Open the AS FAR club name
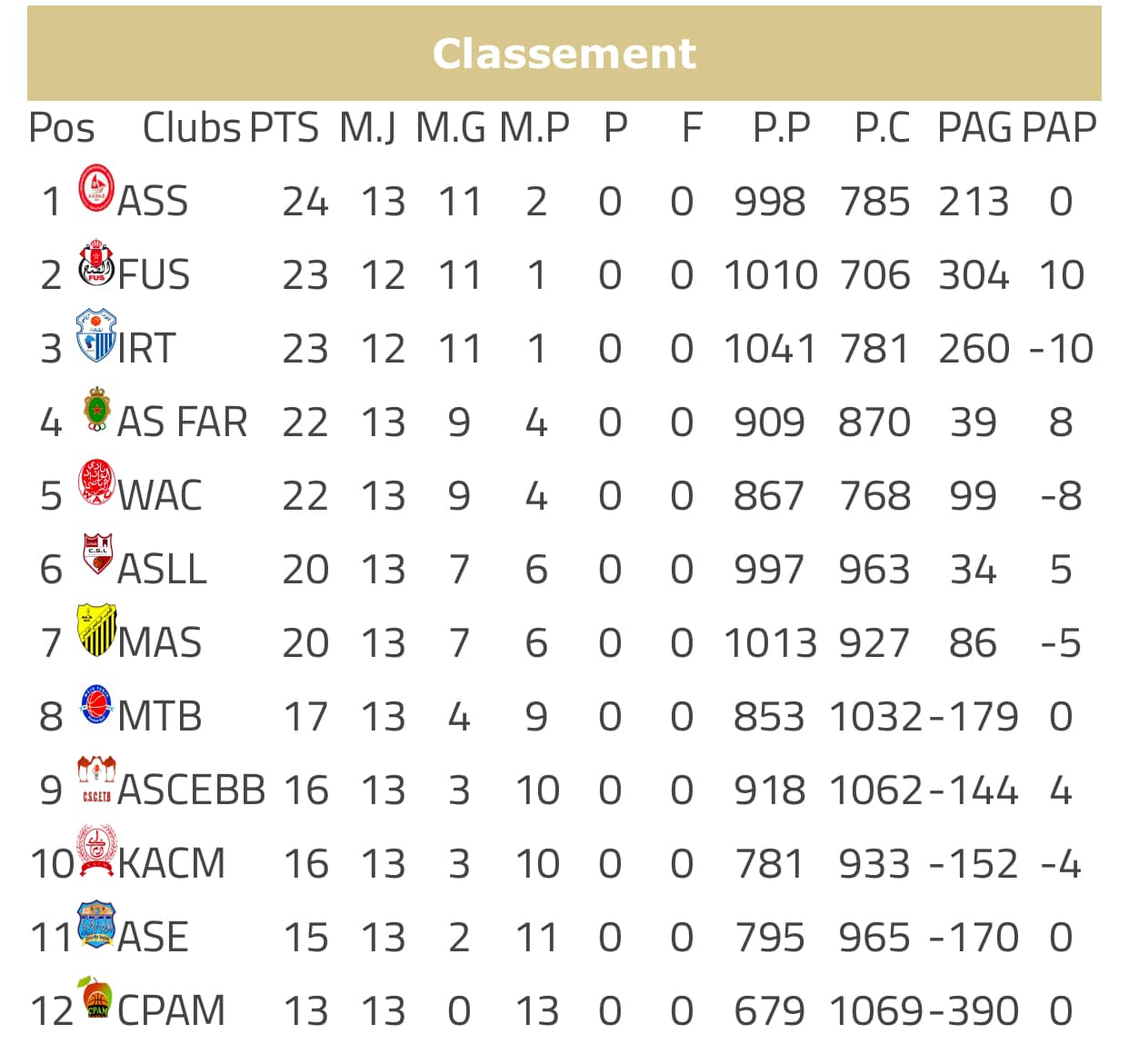Screen dimensions: 1129x1064 pyautogui.click(x=183, y=423)
